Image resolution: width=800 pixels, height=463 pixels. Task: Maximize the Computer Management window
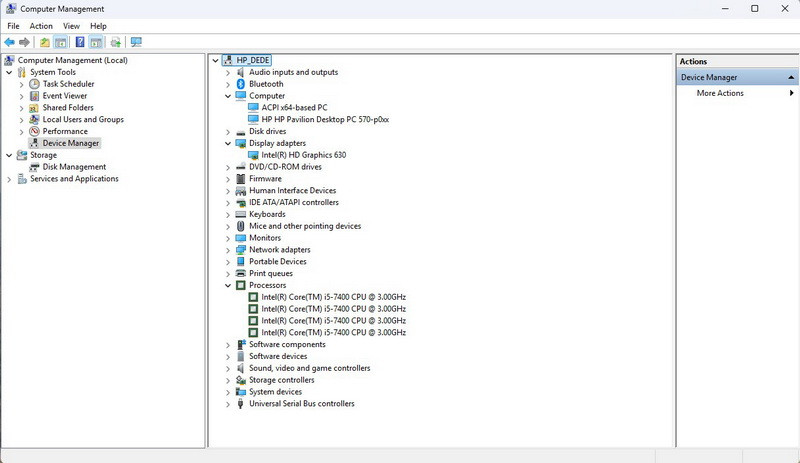[755, 9]
